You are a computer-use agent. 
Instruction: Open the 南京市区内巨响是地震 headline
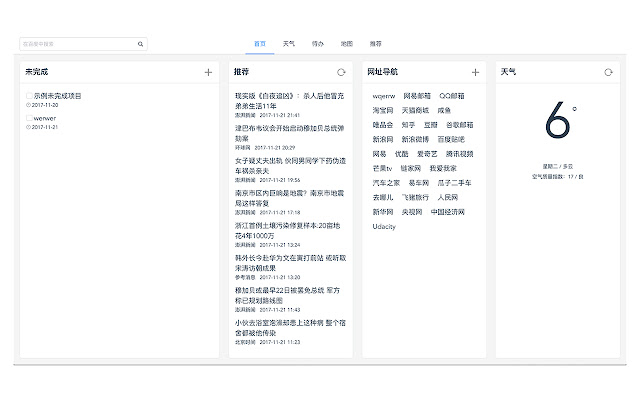pyautogui.click(x=289, y=198)
